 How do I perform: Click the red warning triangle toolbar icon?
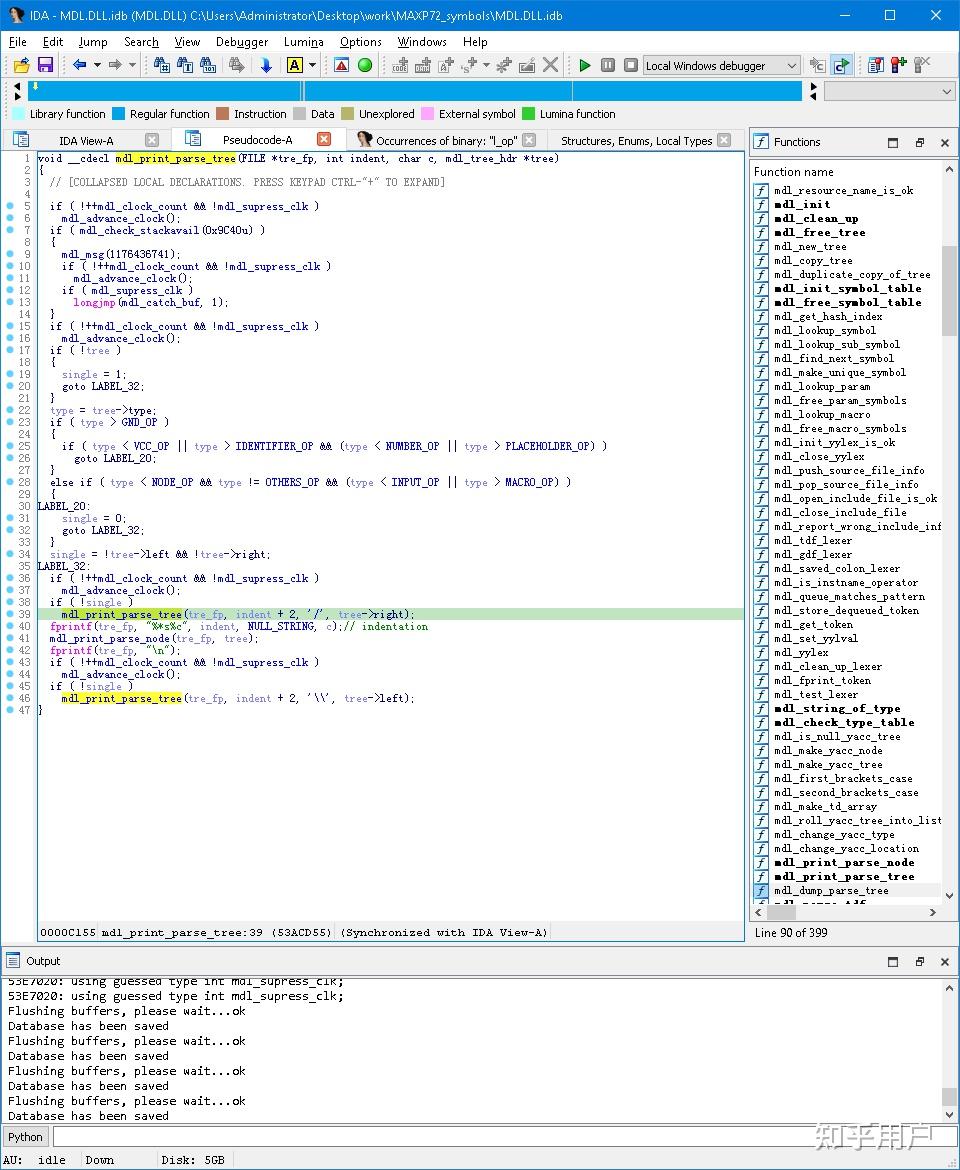coord(342,65)
